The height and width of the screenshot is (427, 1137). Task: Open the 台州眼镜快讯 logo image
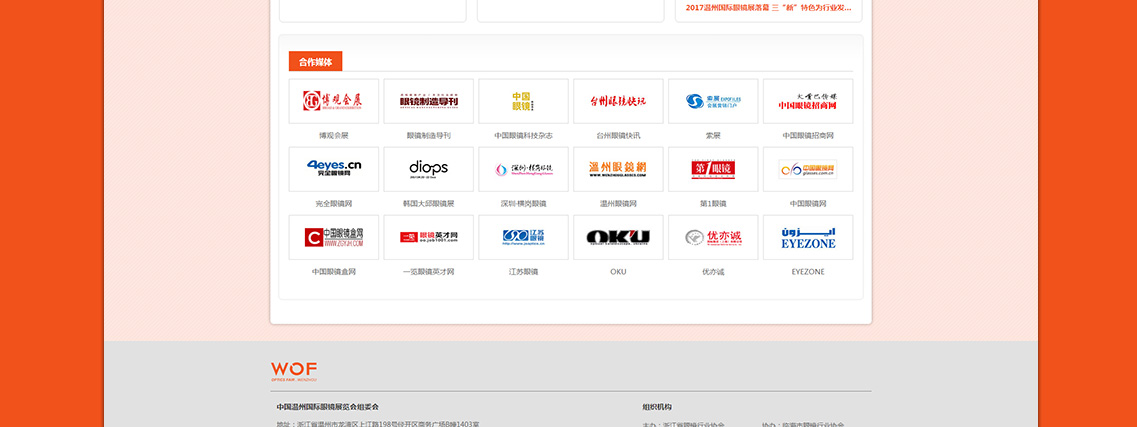[x=619, y=101]
